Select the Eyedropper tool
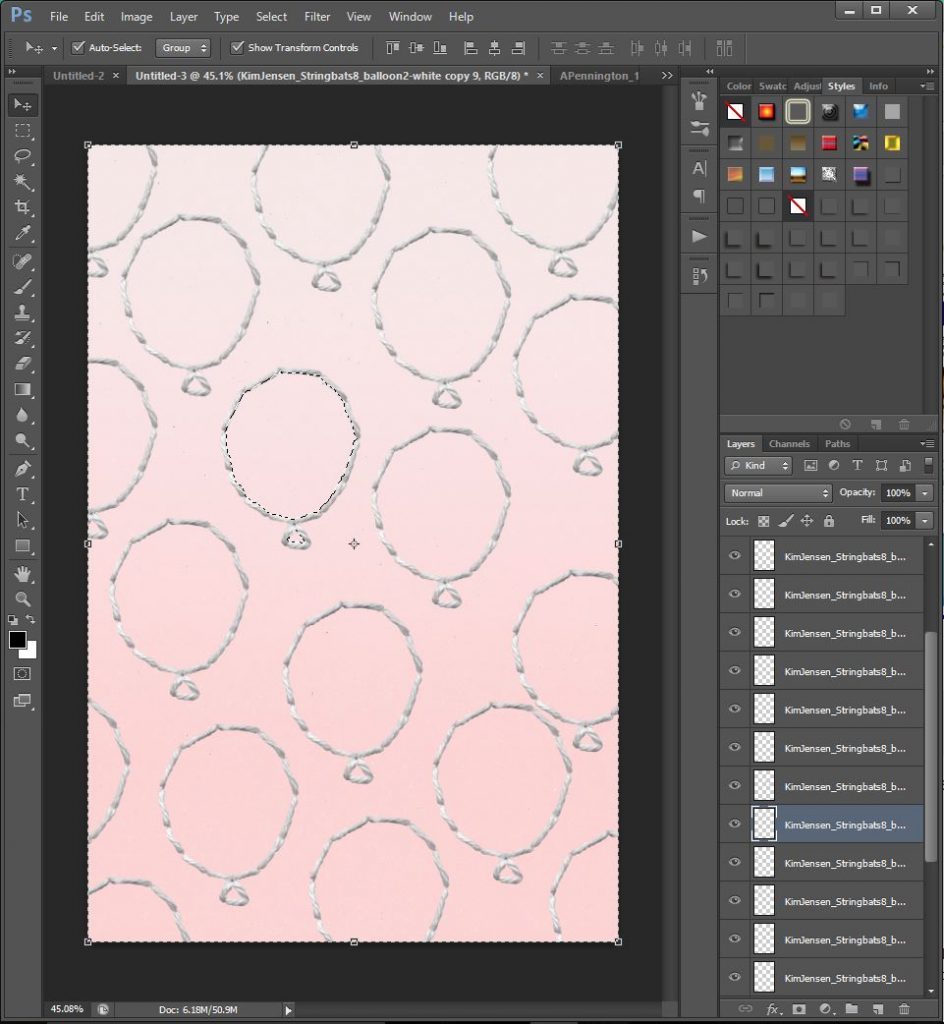This screenshot has width=944, height=1024. (22, 233)
